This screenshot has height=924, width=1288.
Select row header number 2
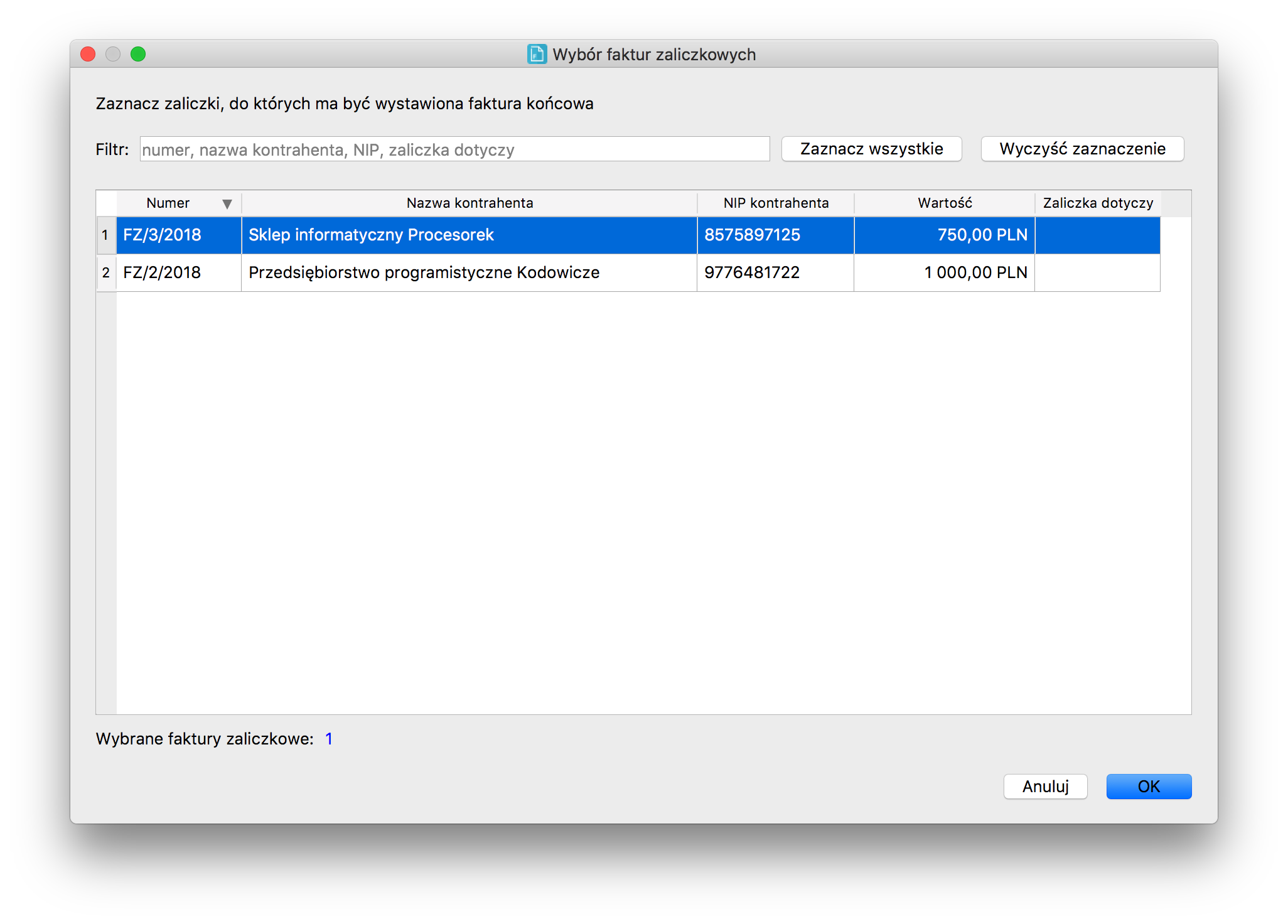(x=106, y=273)
